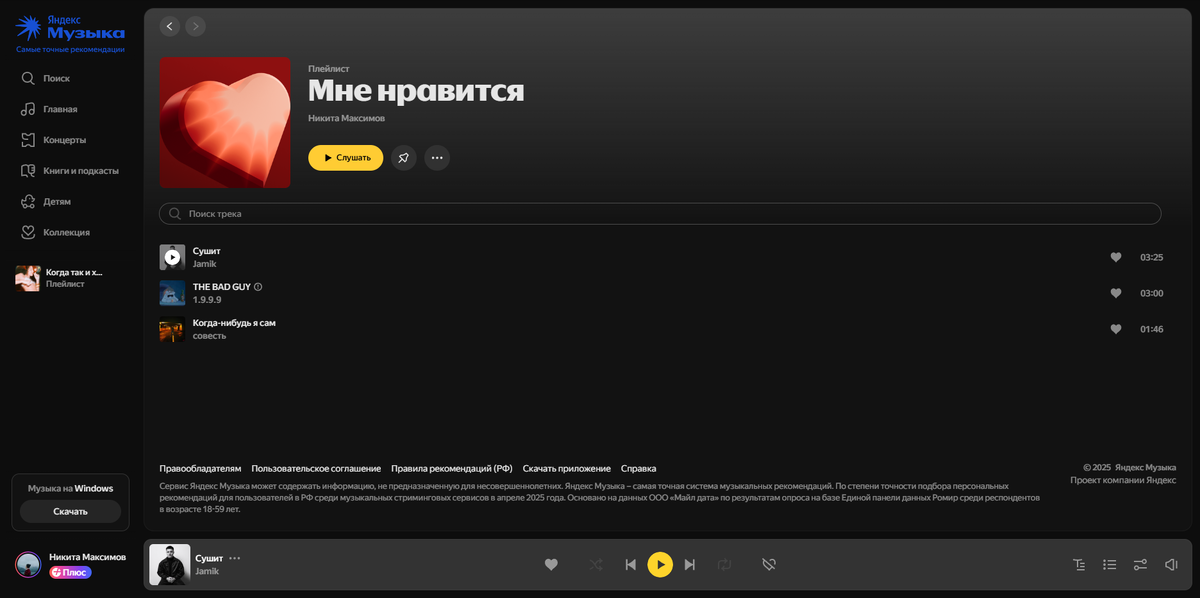Open now playing cover in player bar

[x=169, y=564]
